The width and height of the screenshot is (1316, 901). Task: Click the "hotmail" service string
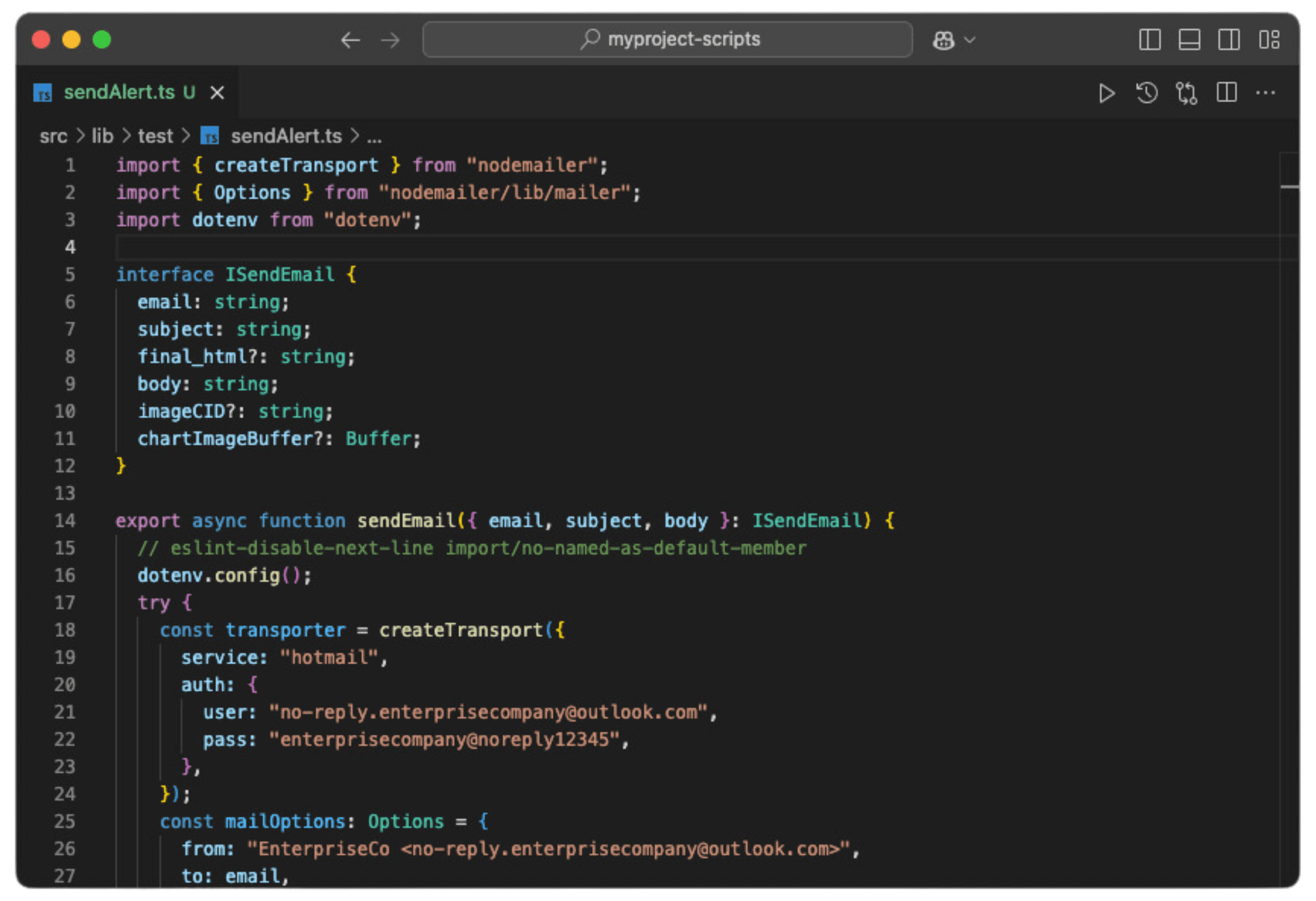(x=329, y=657)
